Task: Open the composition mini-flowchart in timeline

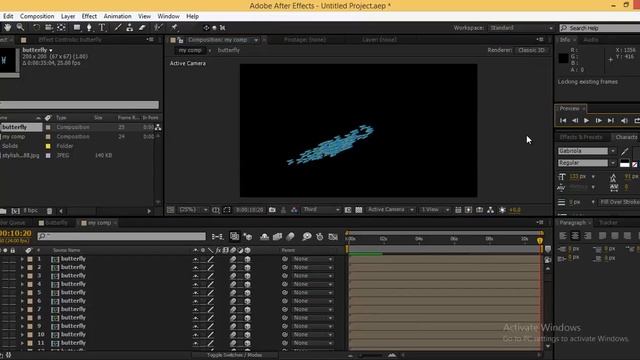Action: (x=218, y=237)
